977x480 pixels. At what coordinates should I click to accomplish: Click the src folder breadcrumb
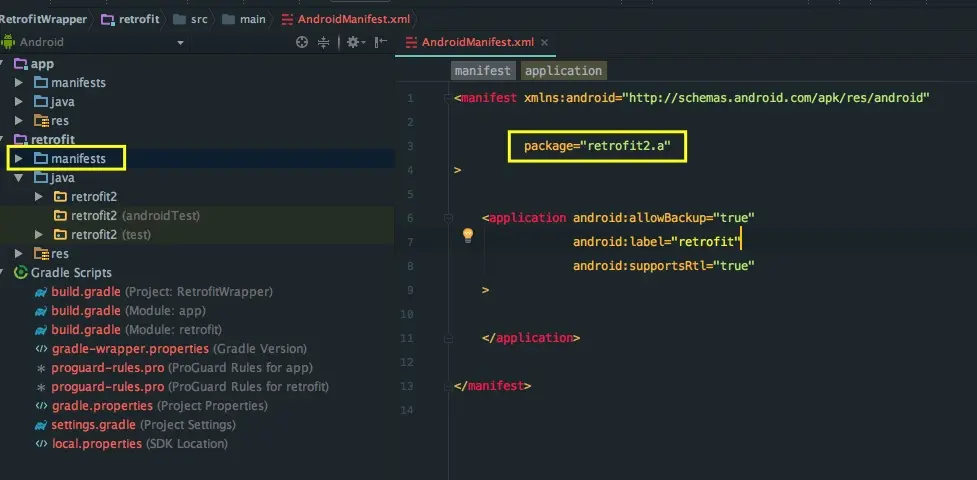click(191, 19)
